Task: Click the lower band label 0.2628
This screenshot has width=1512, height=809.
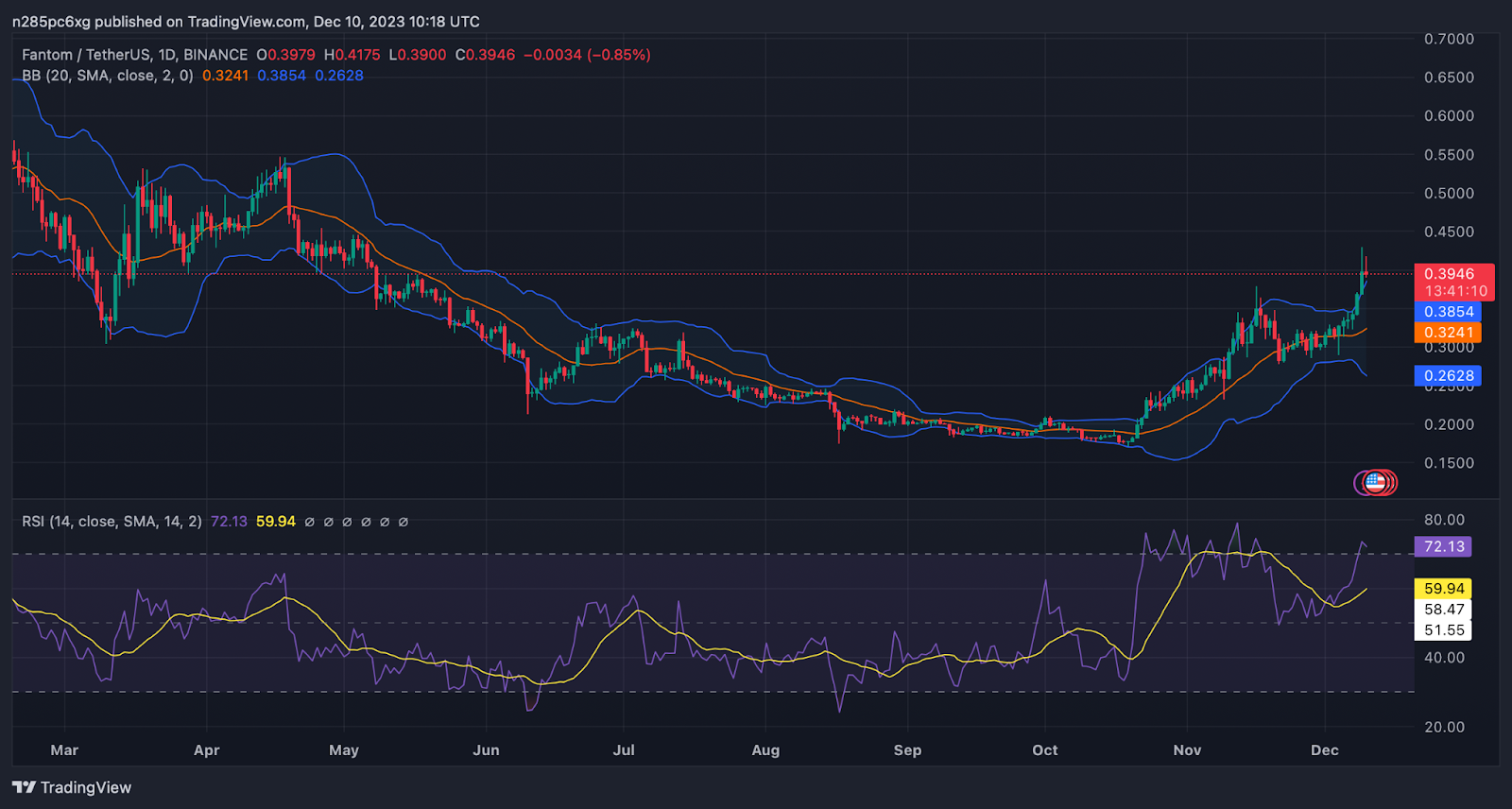Action: click(x=1448, y=376)
